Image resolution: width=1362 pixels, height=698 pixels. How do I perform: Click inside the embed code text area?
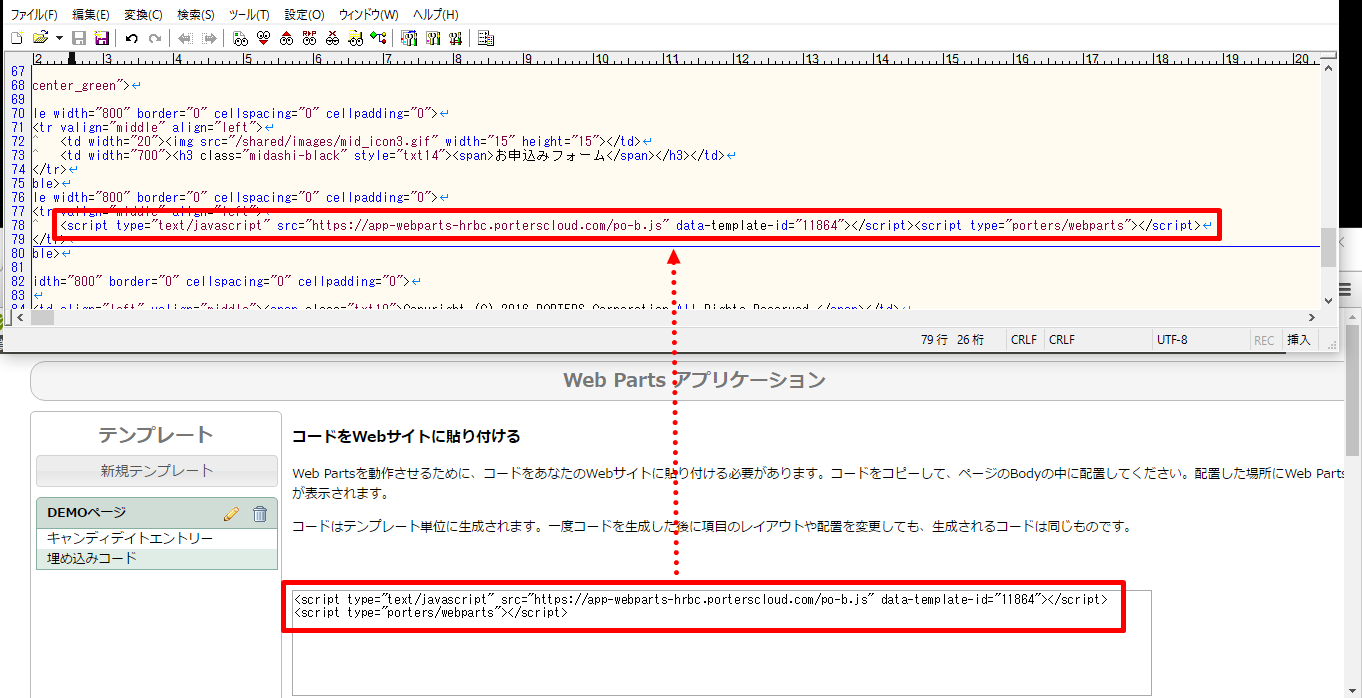pyautogui.click(x=721, y=643)
